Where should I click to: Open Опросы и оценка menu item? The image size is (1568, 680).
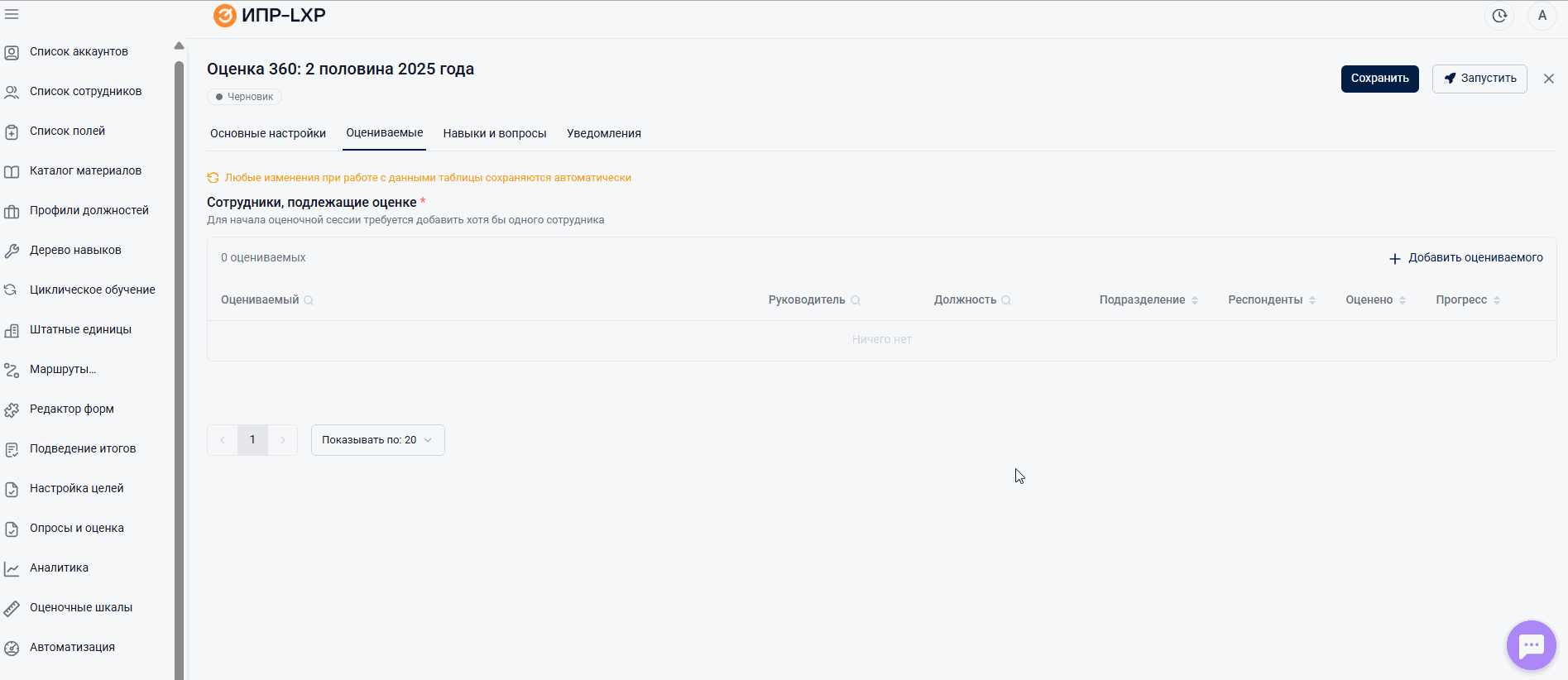pos(77,529)
